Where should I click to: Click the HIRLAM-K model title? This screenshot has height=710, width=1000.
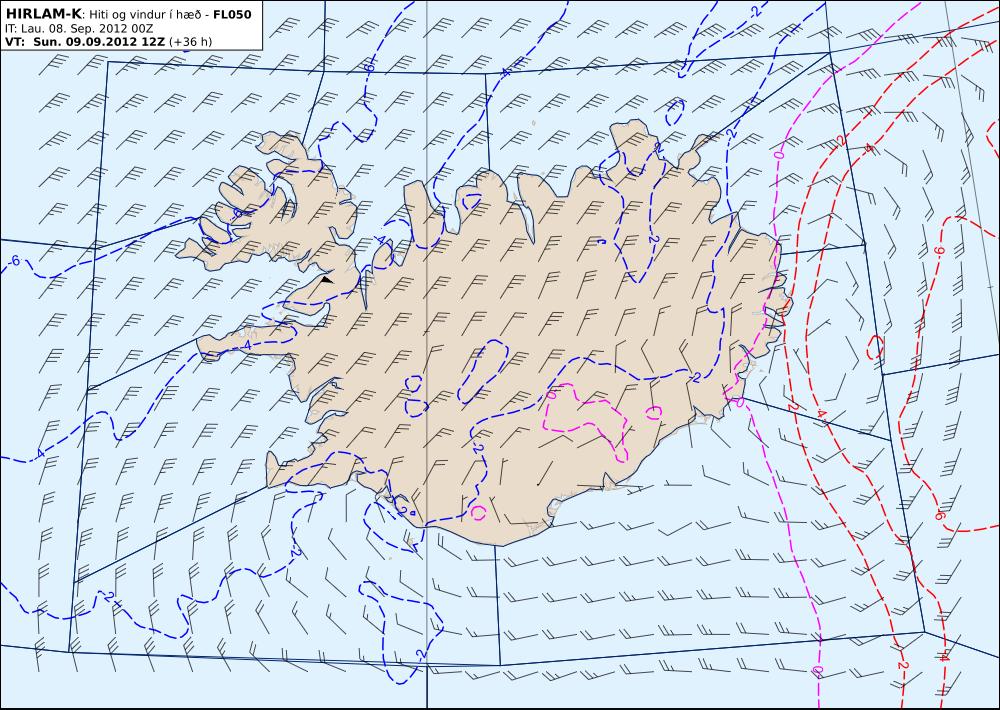click(43, 14)
